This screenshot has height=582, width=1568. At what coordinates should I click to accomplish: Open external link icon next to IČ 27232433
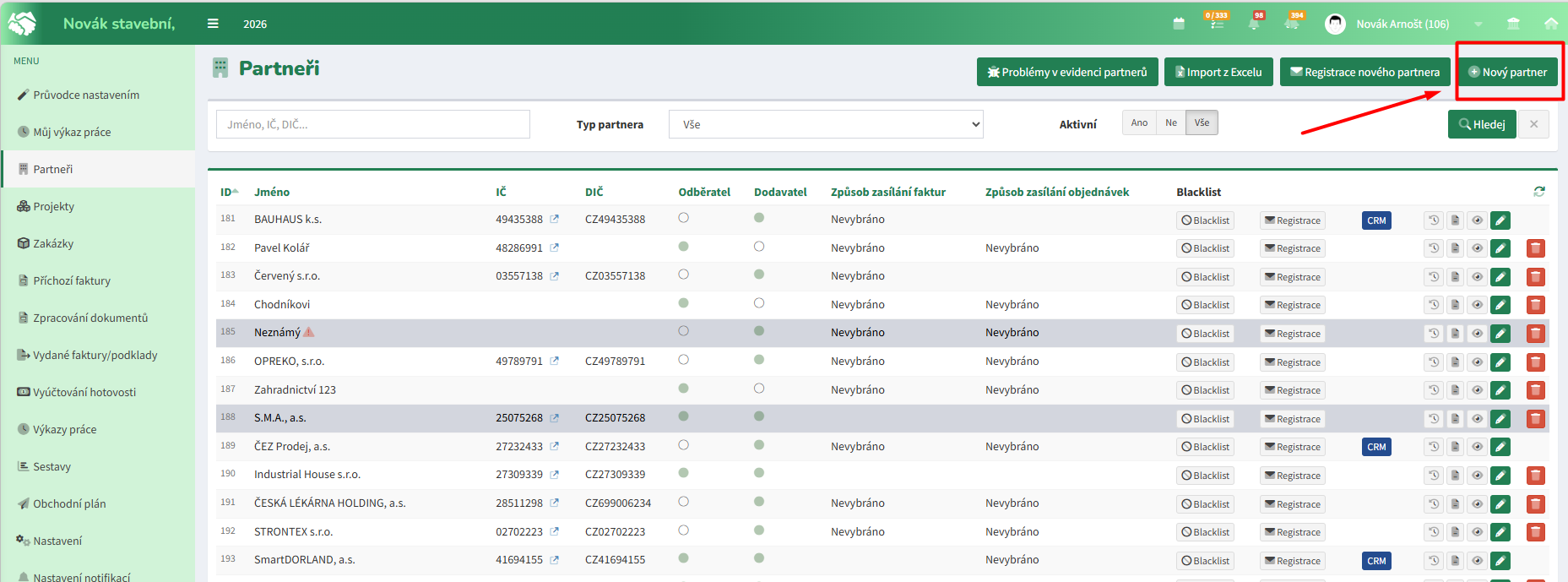pyautogui.click(x=555, y=446)
